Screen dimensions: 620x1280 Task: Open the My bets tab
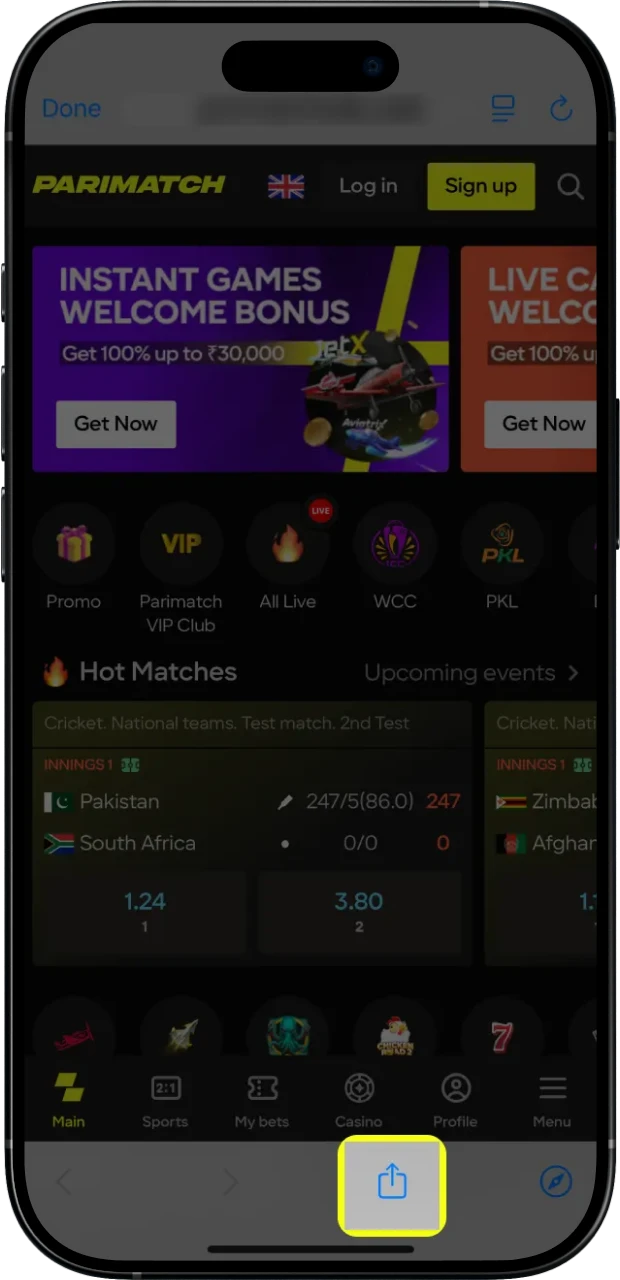(x=261, y=1100)
